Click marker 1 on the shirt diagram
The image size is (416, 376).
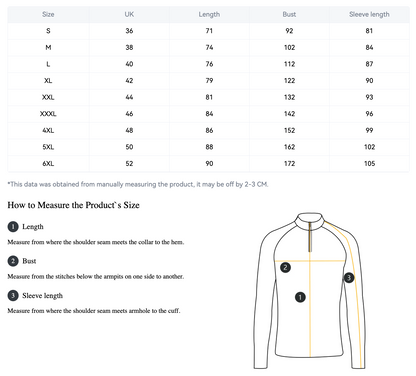tap(300, 297)
